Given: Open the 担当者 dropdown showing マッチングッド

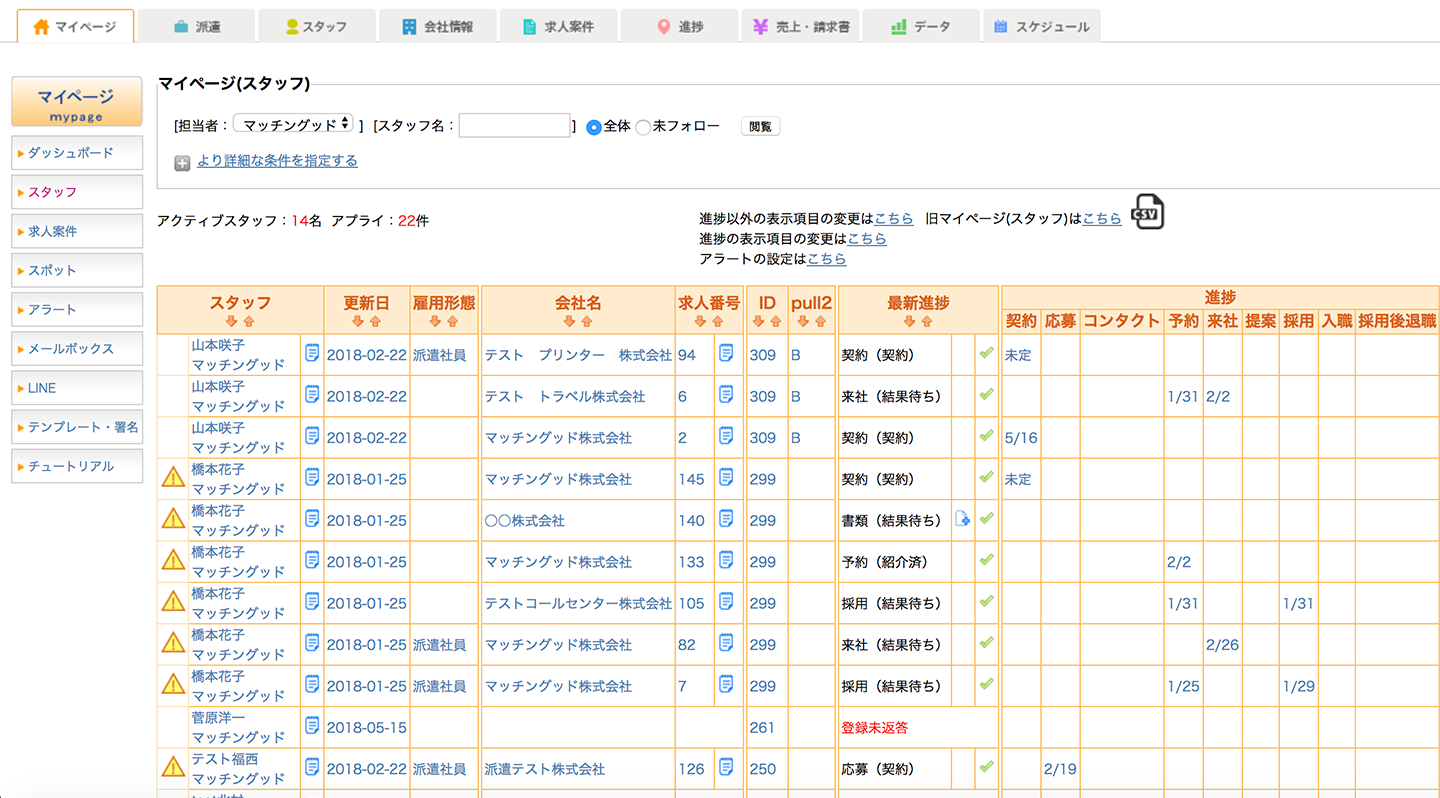Looking at the screenshot, I should 293,124.
